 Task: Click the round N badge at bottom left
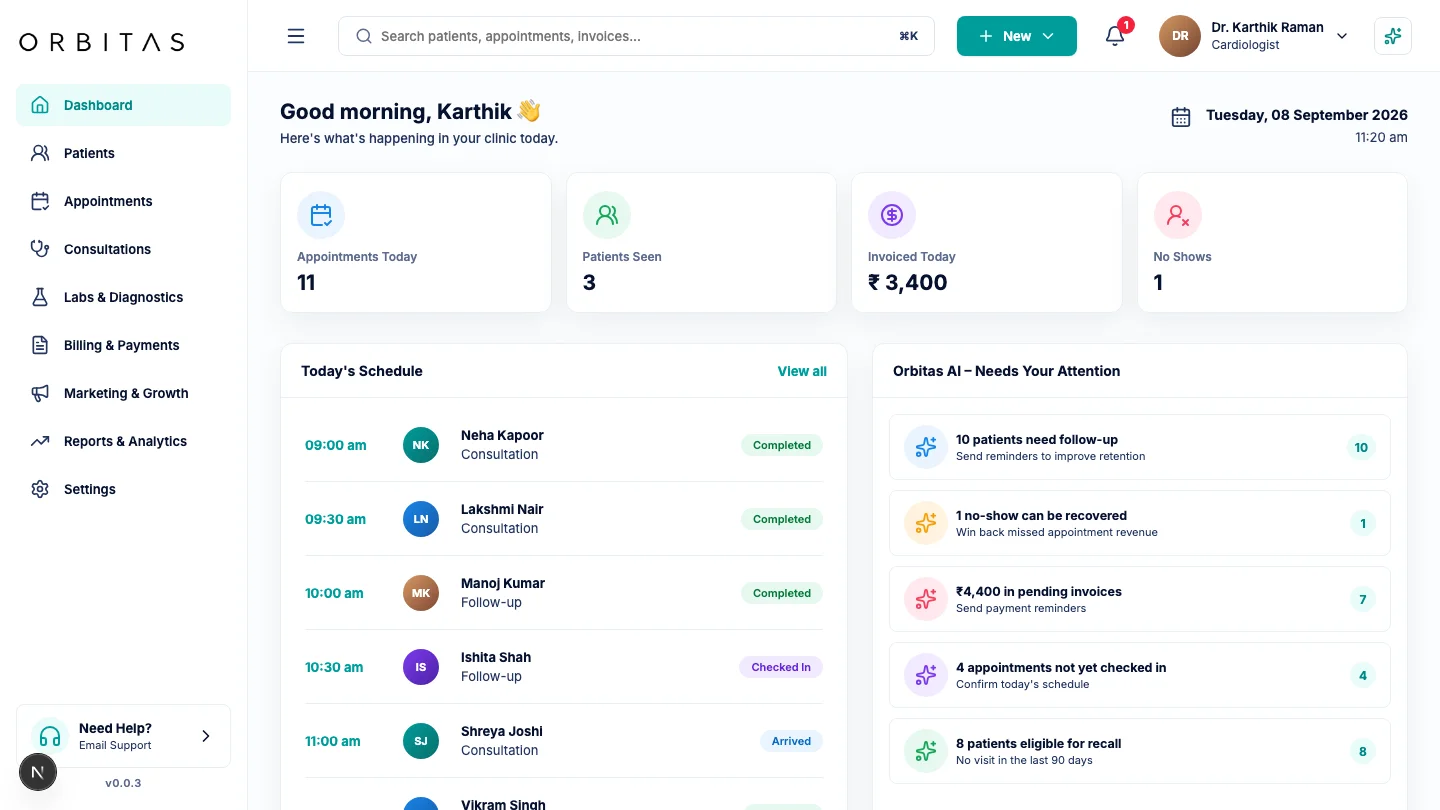pyautogui.click(x=38, y=772)
